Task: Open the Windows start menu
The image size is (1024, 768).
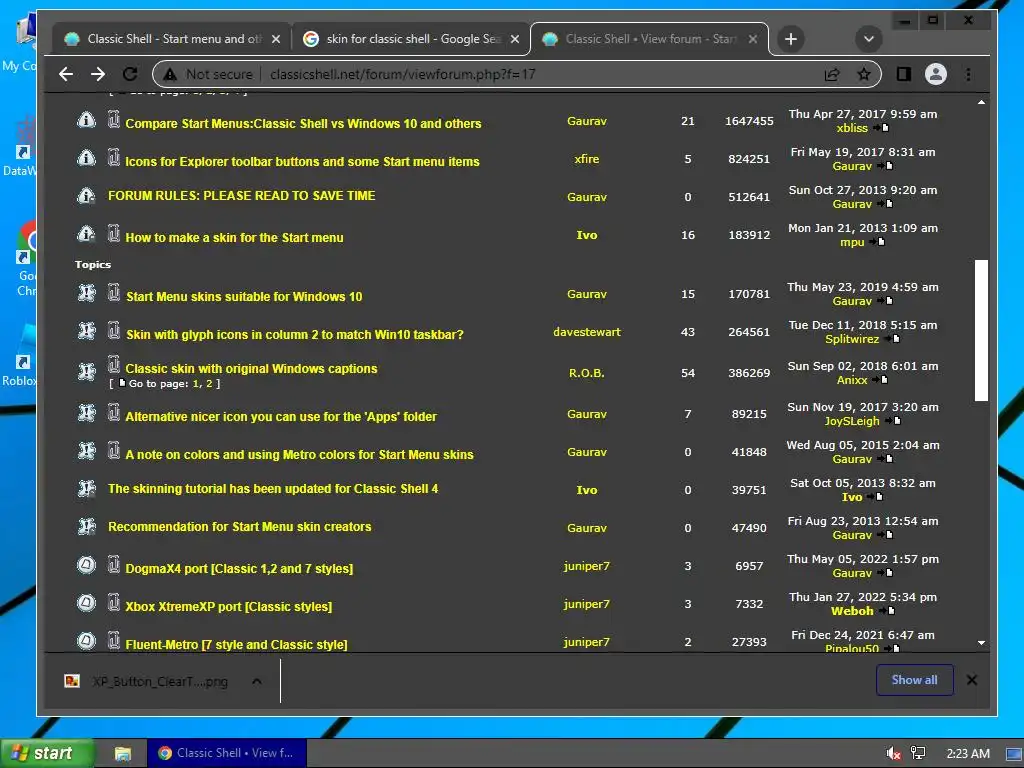Action: pos(46,754)
